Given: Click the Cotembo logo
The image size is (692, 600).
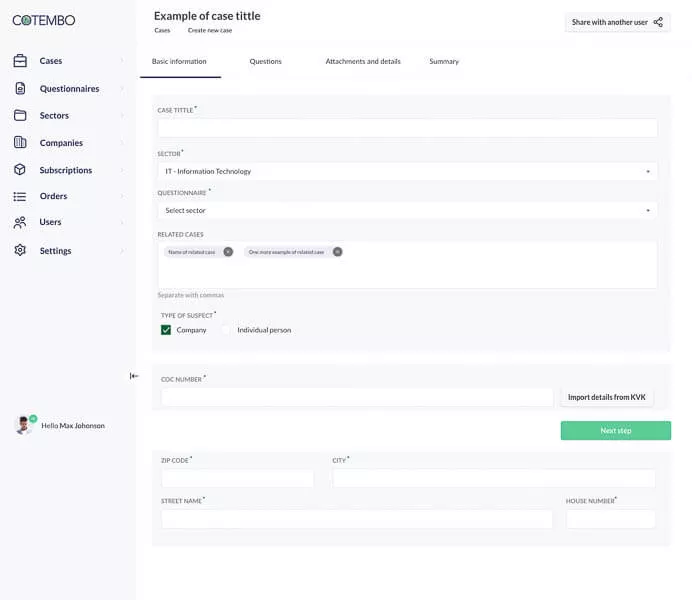Looking at the screenshot, I should 44,20.
